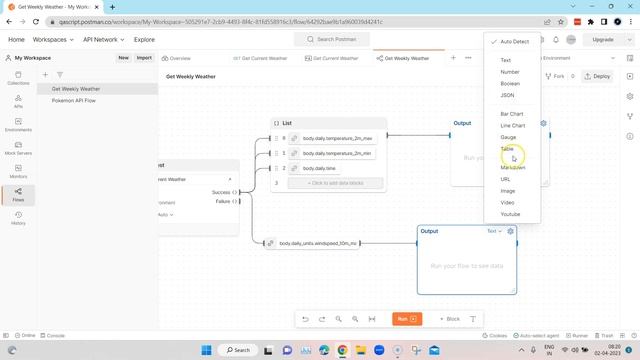The height and width of the screenshot is (360, 640).
Task: Click the user avatar icon
Action: 571,40
